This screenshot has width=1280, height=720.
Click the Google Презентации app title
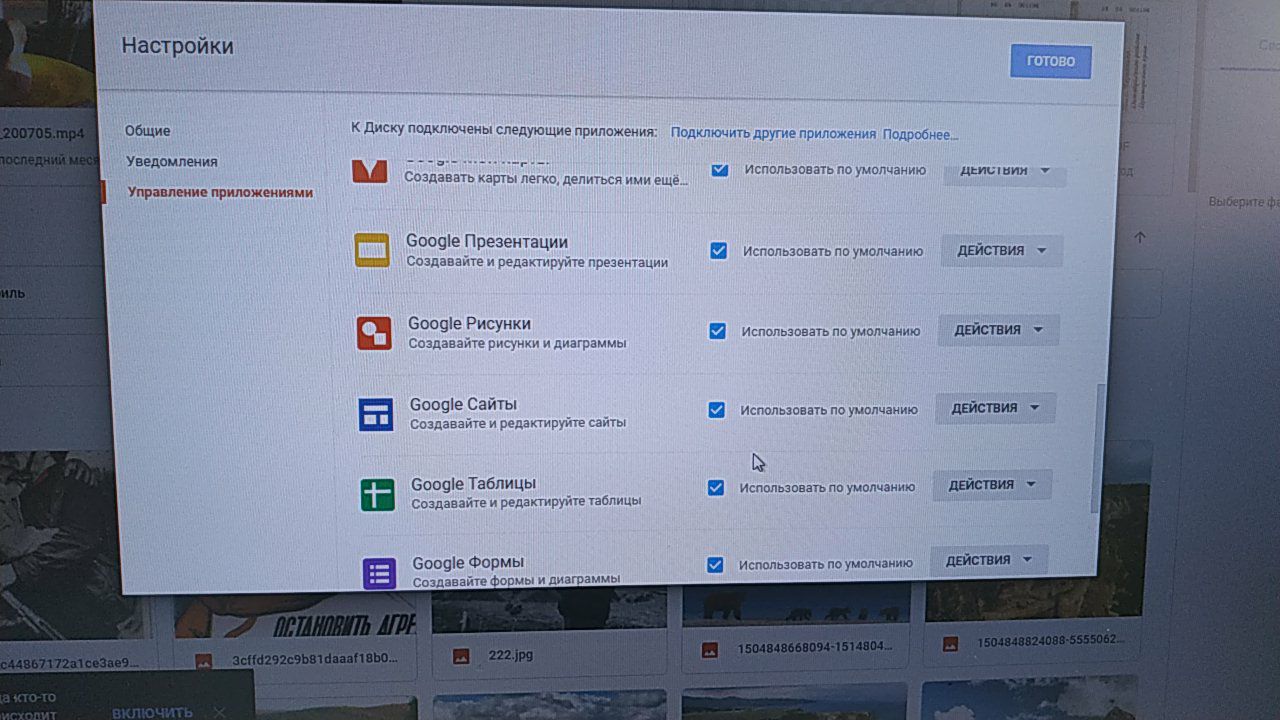click(487, 242)
